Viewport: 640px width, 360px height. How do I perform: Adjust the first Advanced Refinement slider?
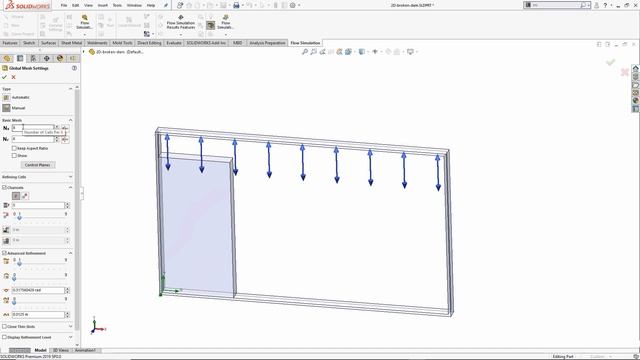pyautogui.click(x=19, y=262)
